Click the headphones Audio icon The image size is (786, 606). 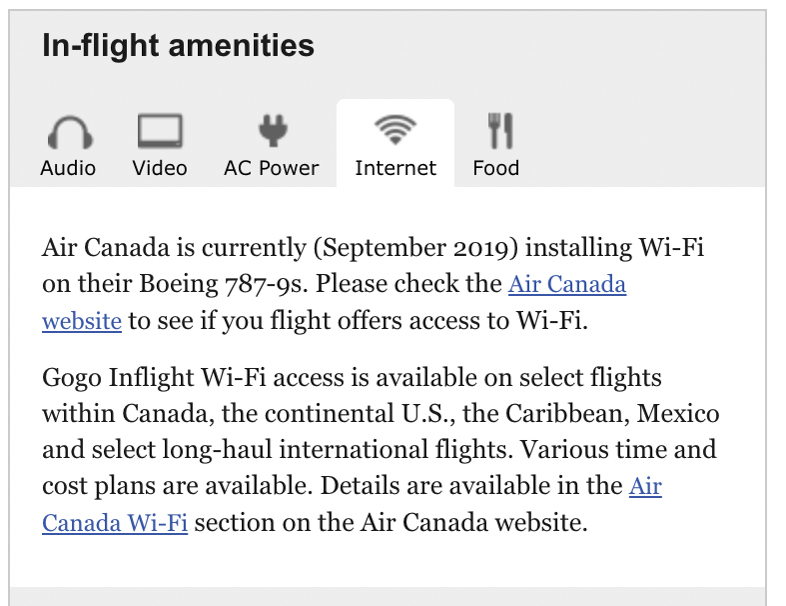[x=68, y=132]
